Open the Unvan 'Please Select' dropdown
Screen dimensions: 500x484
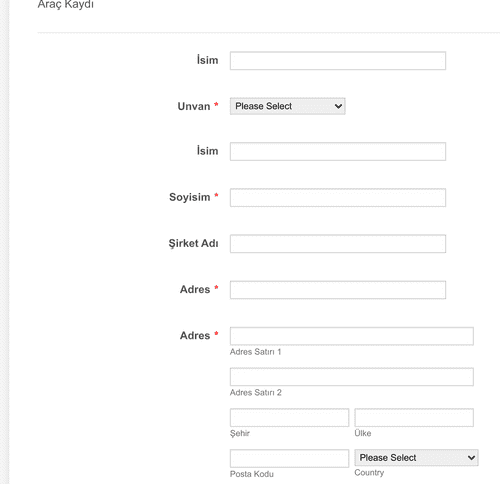[x=287, y=106]
